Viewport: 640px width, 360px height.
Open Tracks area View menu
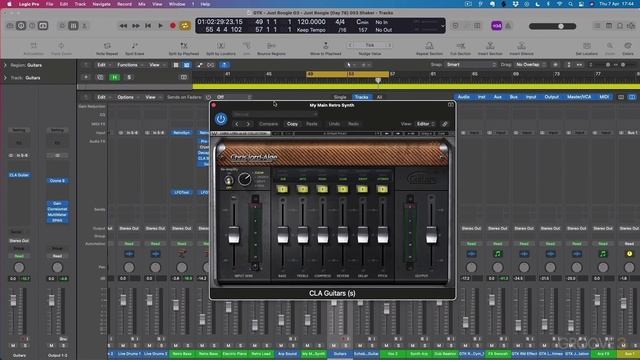tap(156, 65)
